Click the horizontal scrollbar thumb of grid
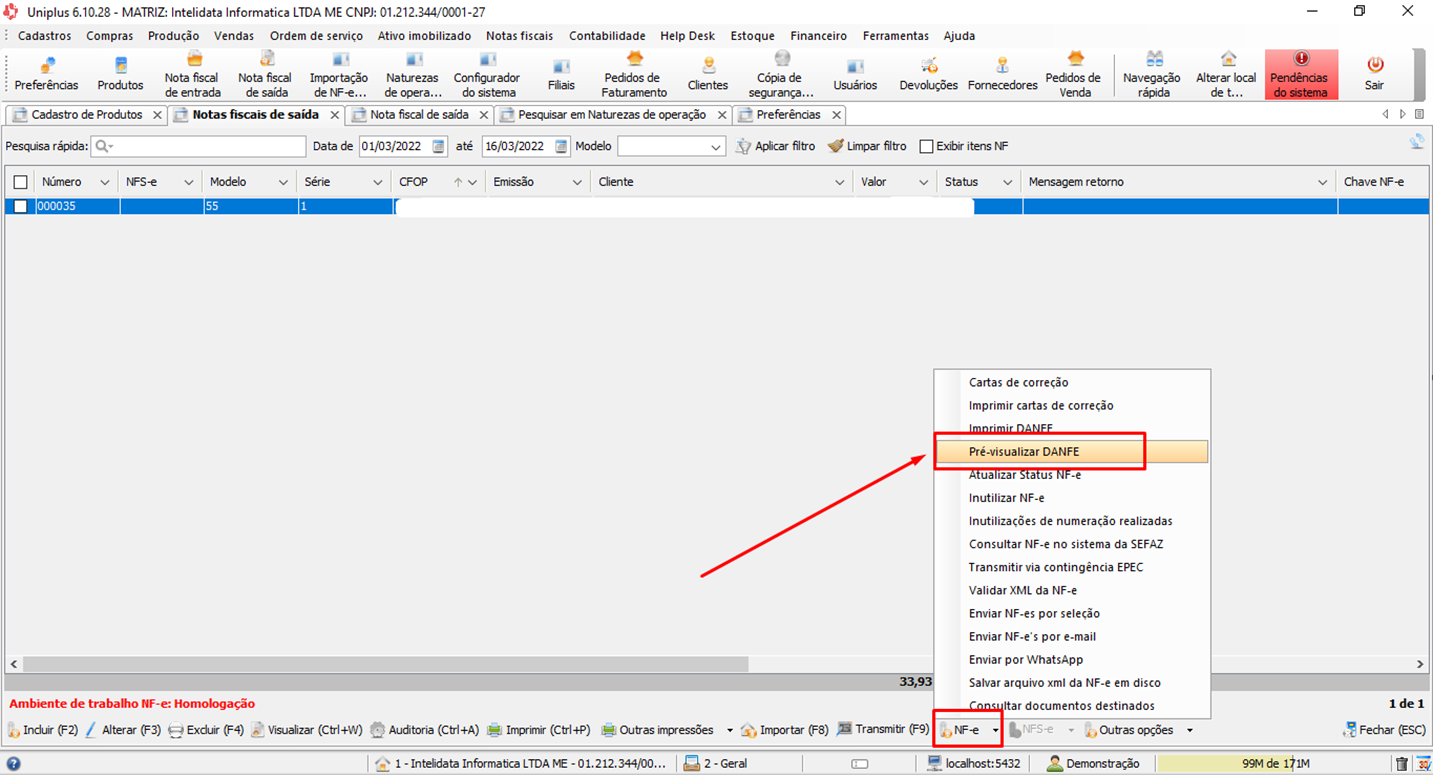Screen dimensions: 1433x775 click(384, 664)
